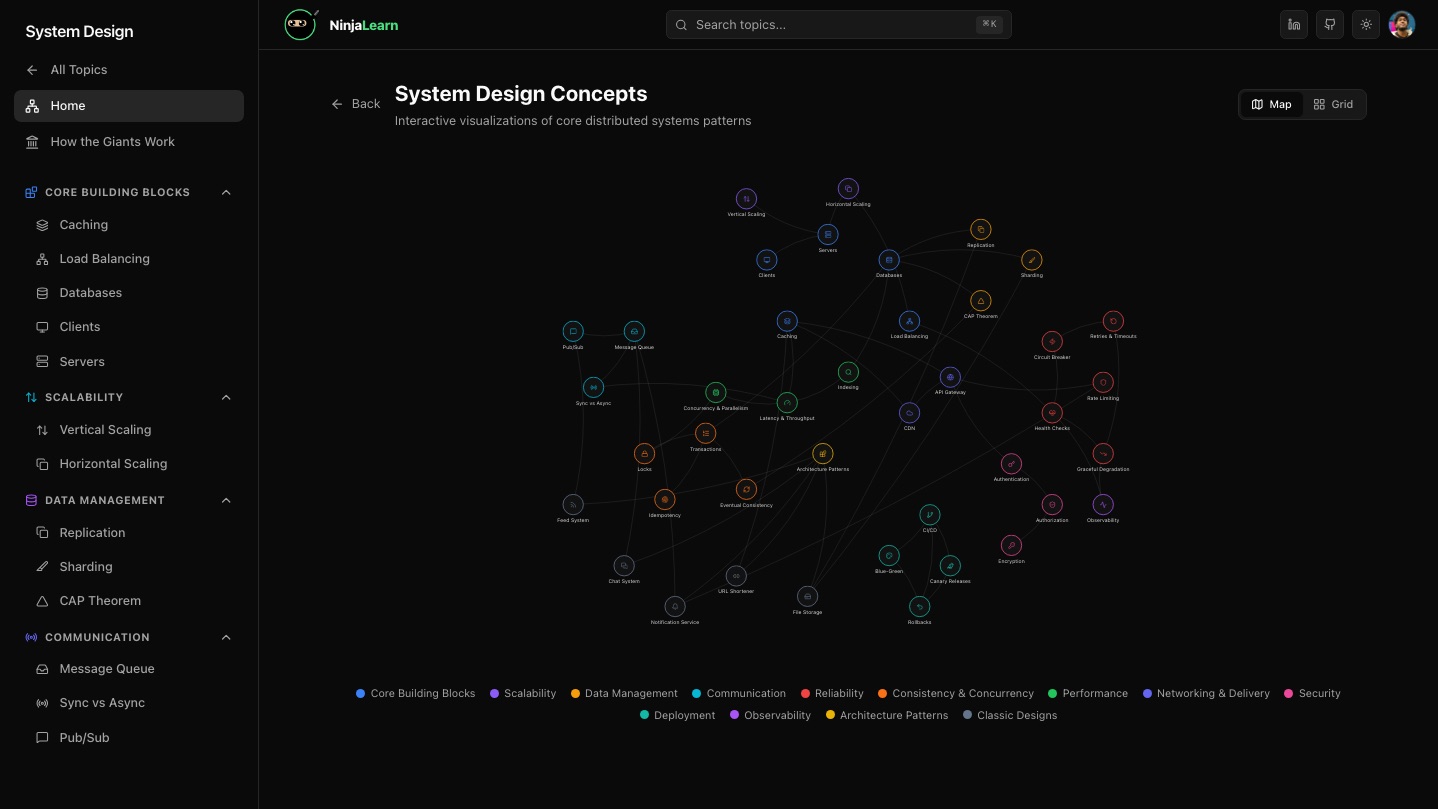1438x809 pixels.
Task: Click the Eventual Consistency node
Action: pos(746,490)
